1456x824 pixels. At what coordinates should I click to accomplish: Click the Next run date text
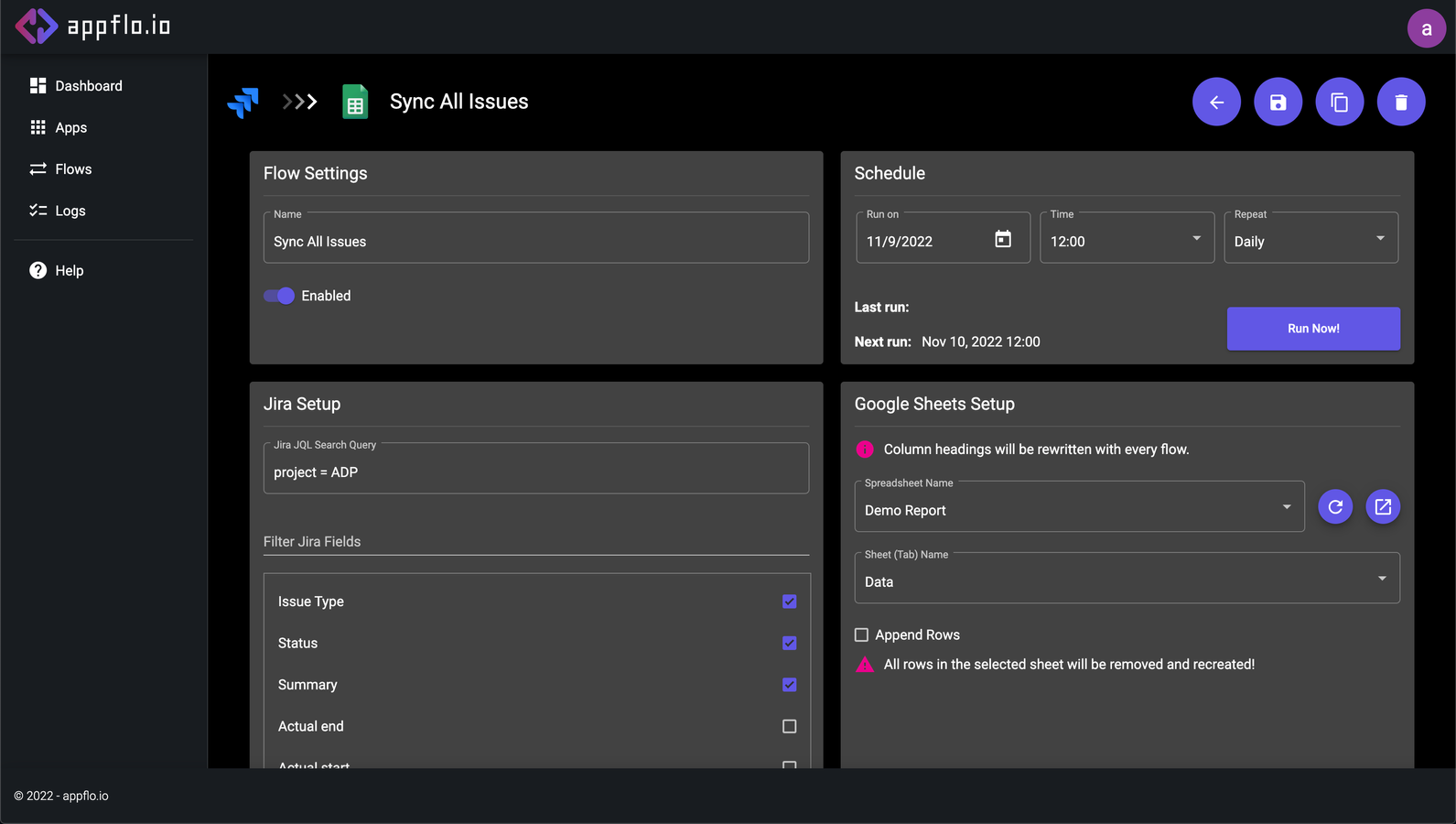[981, 342]
